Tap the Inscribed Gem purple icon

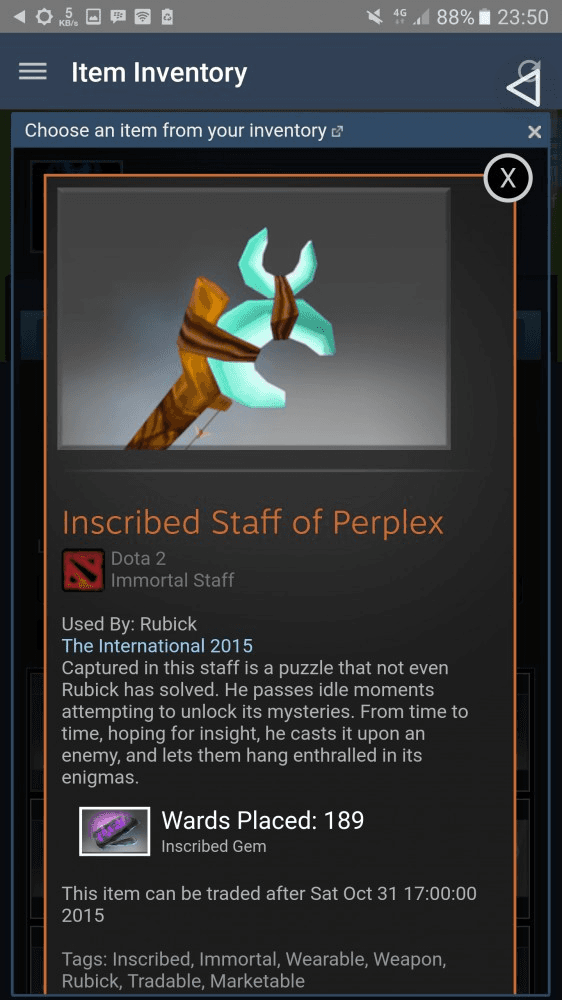[115, 831]
